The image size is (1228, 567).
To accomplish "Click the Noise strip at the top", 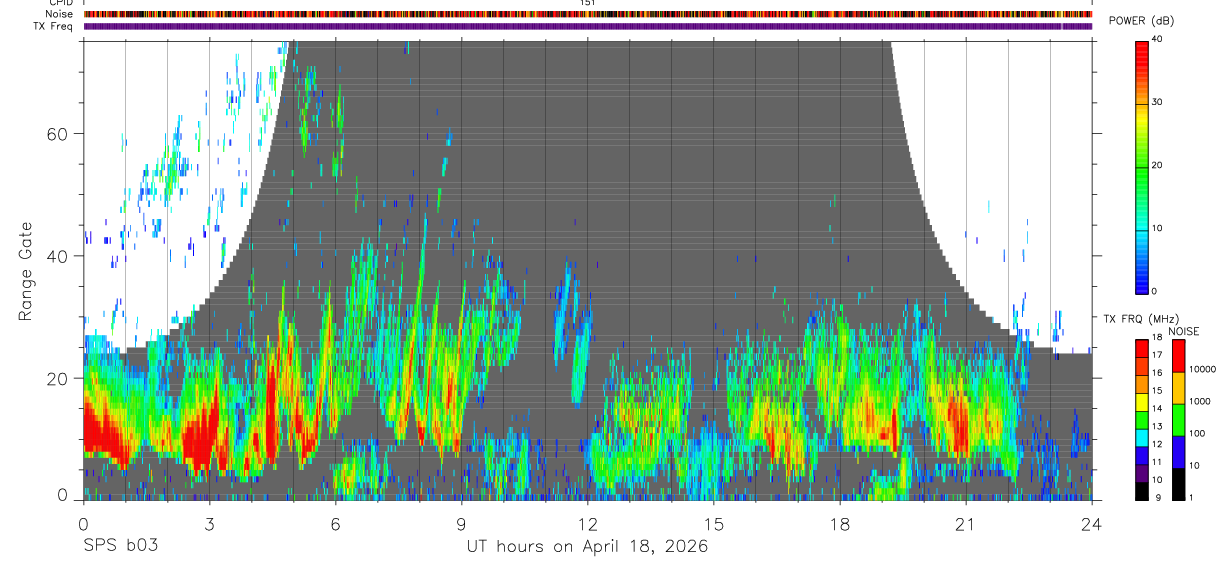I will (588, 14).
